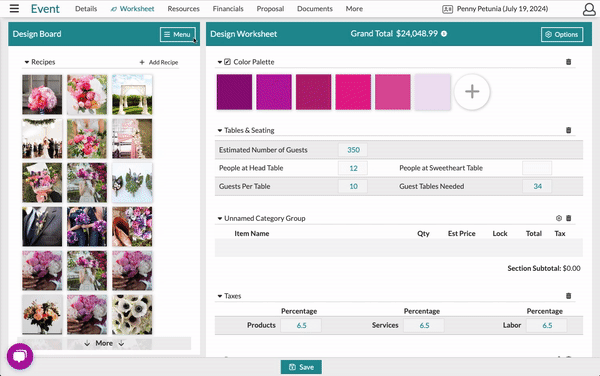Delete the Tables & Seating section
This screenshot has width=600, height=376.
(x=569, y=130)
